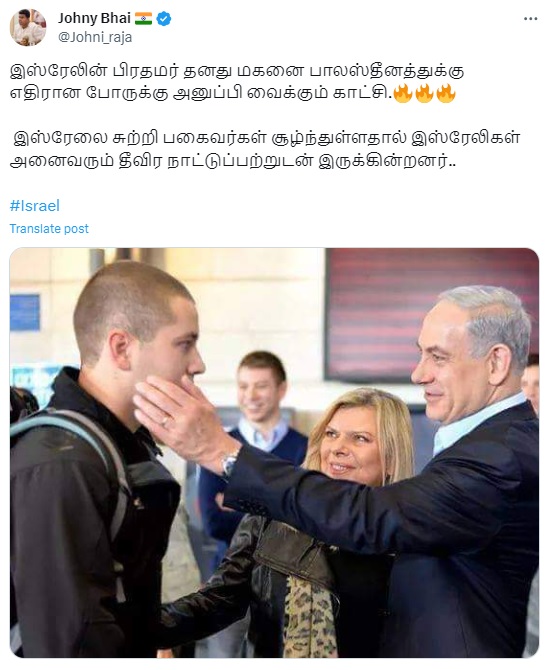Click the blue wall sign in the photo
Image resolution: width=548 pixels, height=670 pixels.
click(25, 312)
